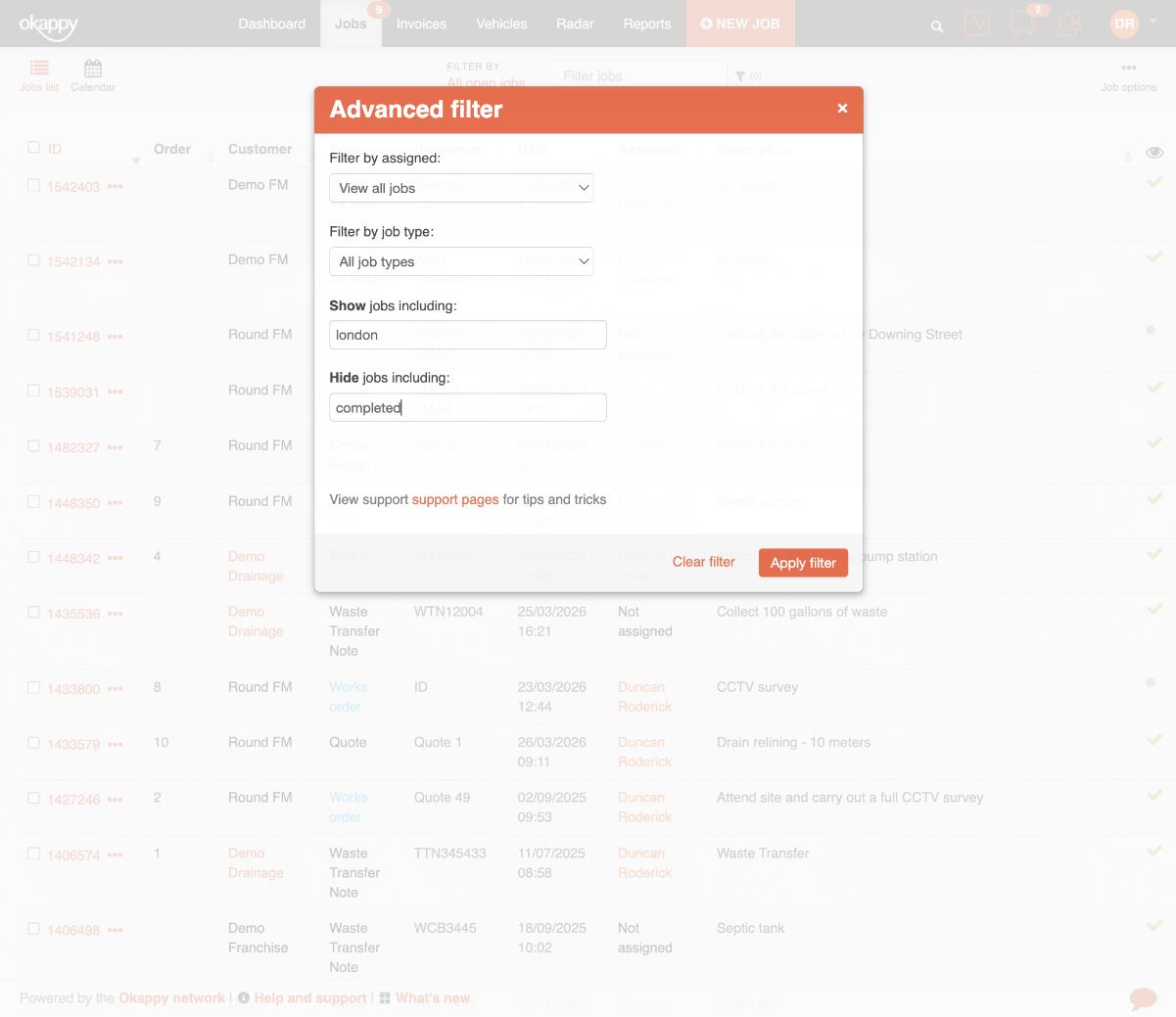Open the live chat bubble icon
Viewport: 1176px width, 1017px height.
click(x=1143, y=998)
